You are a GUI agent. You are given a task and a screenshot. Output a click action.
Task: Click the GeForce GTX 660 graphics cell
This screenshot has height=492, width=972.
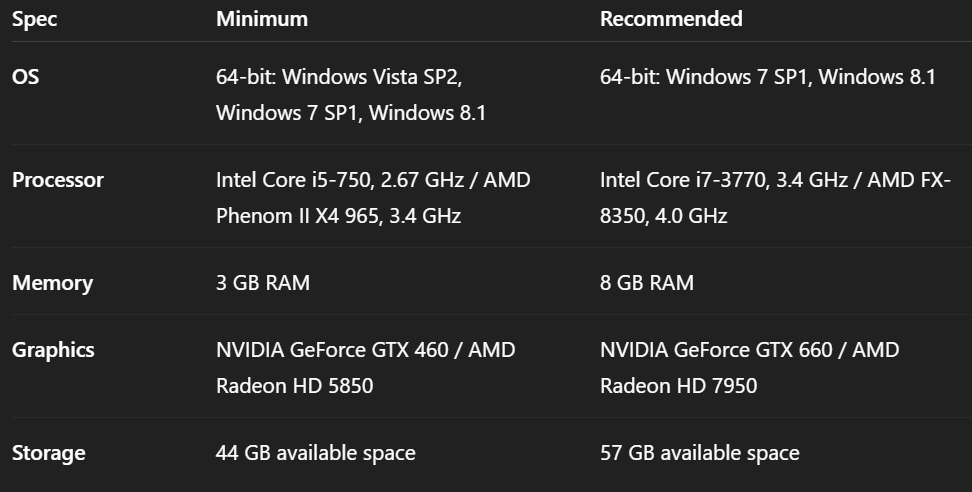click(x=749, y=367)
